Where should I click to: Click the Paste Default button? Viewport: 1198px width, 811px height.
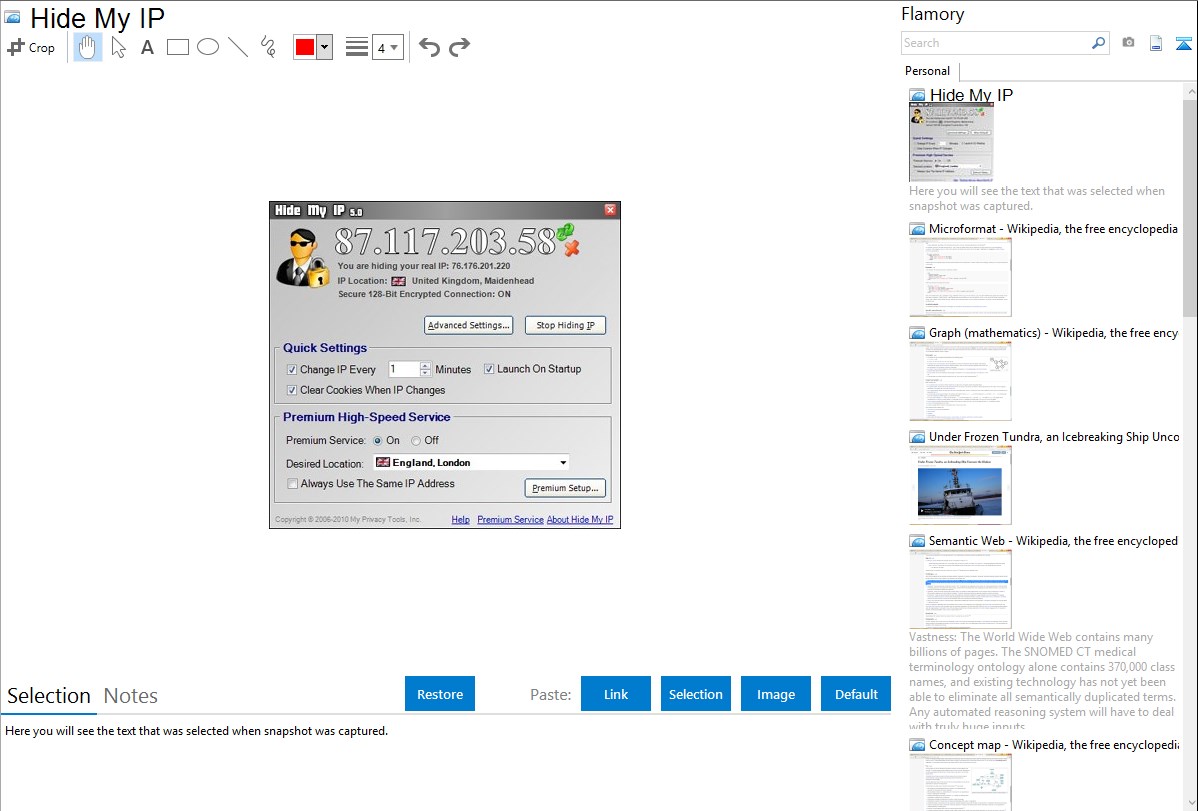pyautogui.click(x=856, y=694)
